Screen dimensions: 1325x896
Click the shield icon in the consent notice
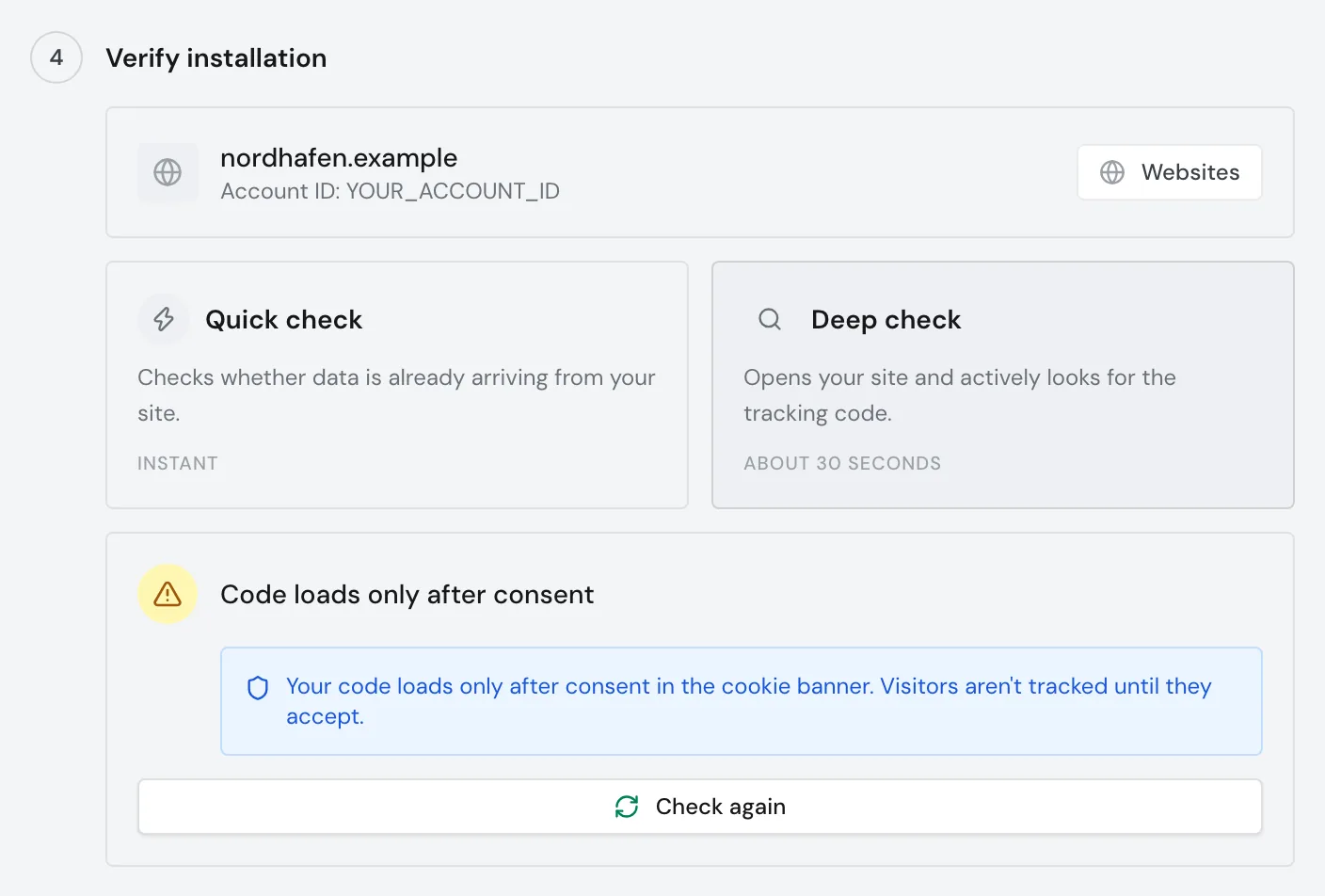point(258,688)
